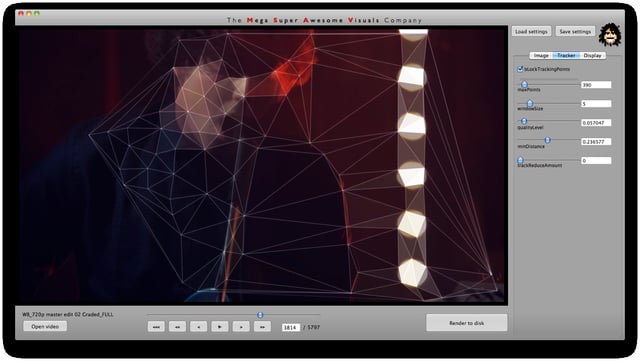Click the Save settings button
This screenshot has width=640, height=361.
point(575,31)
